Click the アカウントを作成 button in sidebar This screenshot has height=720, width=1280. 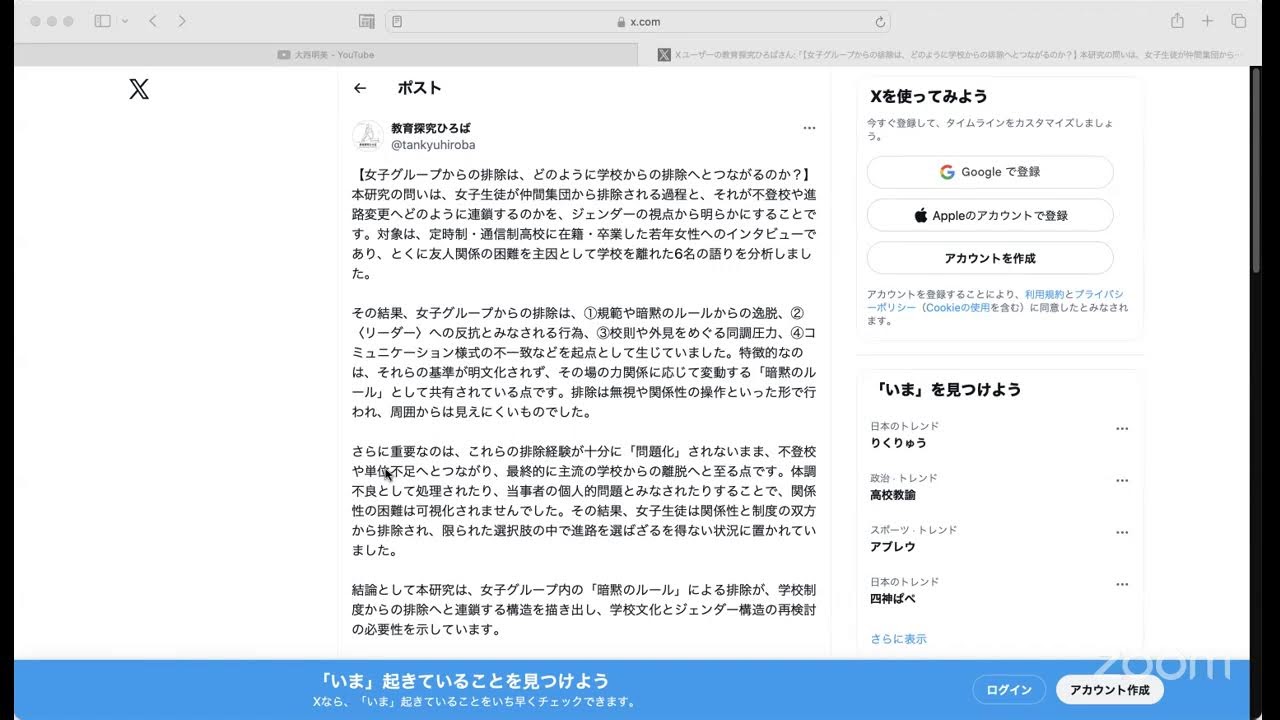[990, 258]
